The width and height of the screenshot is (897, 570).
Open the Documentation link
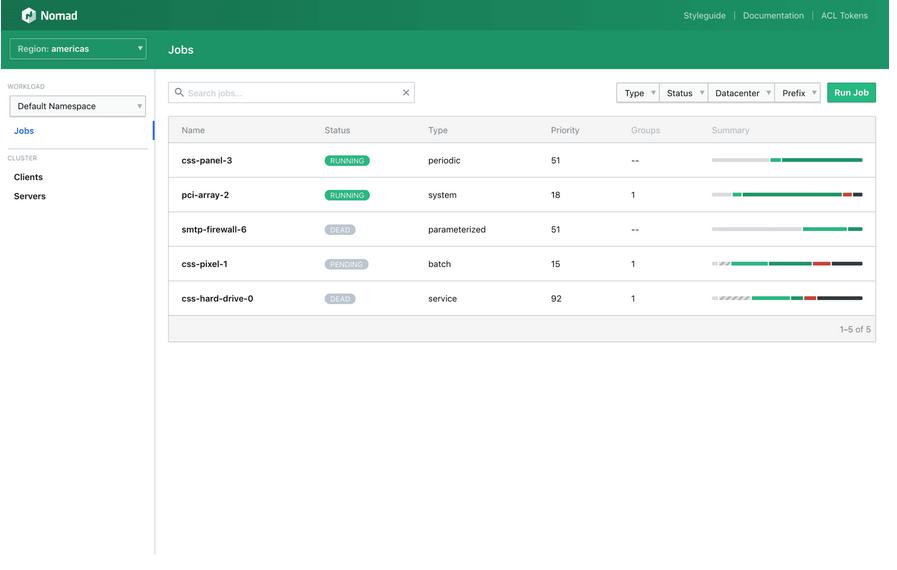(773, 16)
